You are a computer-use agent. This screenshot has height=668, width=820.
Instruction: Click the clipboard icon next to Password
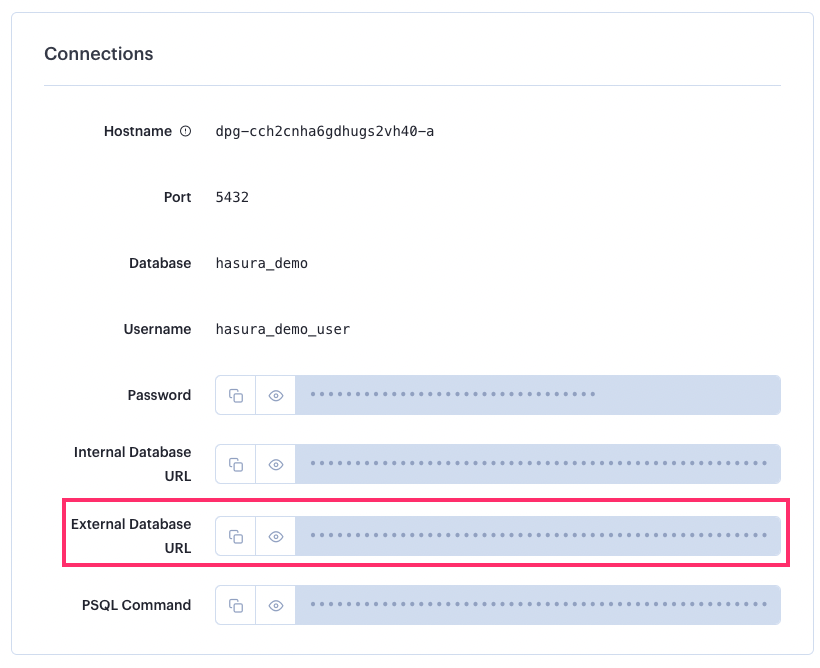click(x=235, y=395)
